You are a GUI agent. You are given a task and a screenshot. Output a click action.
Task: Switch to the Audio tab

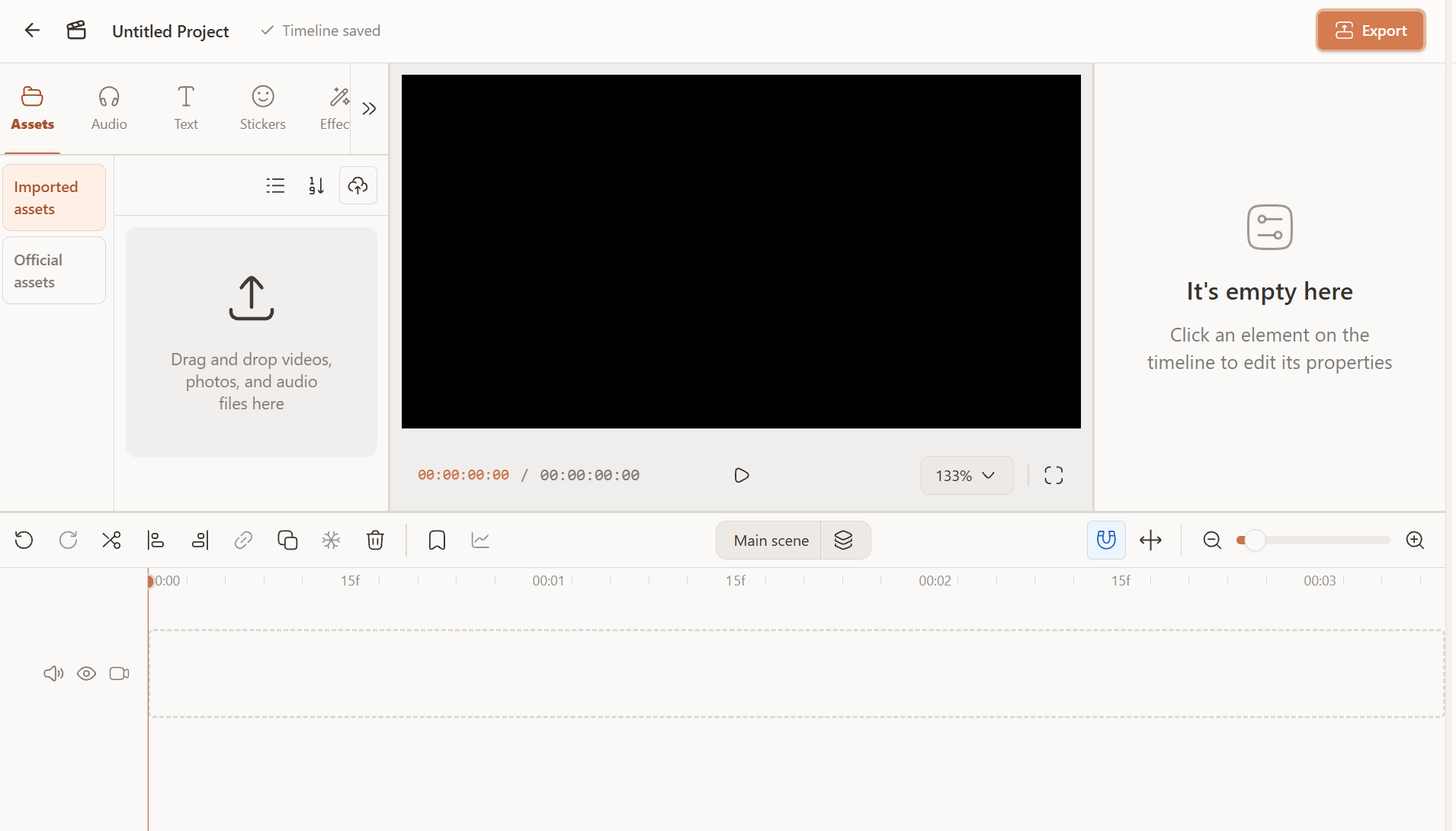pyautogui.click(x=109, y=108)
